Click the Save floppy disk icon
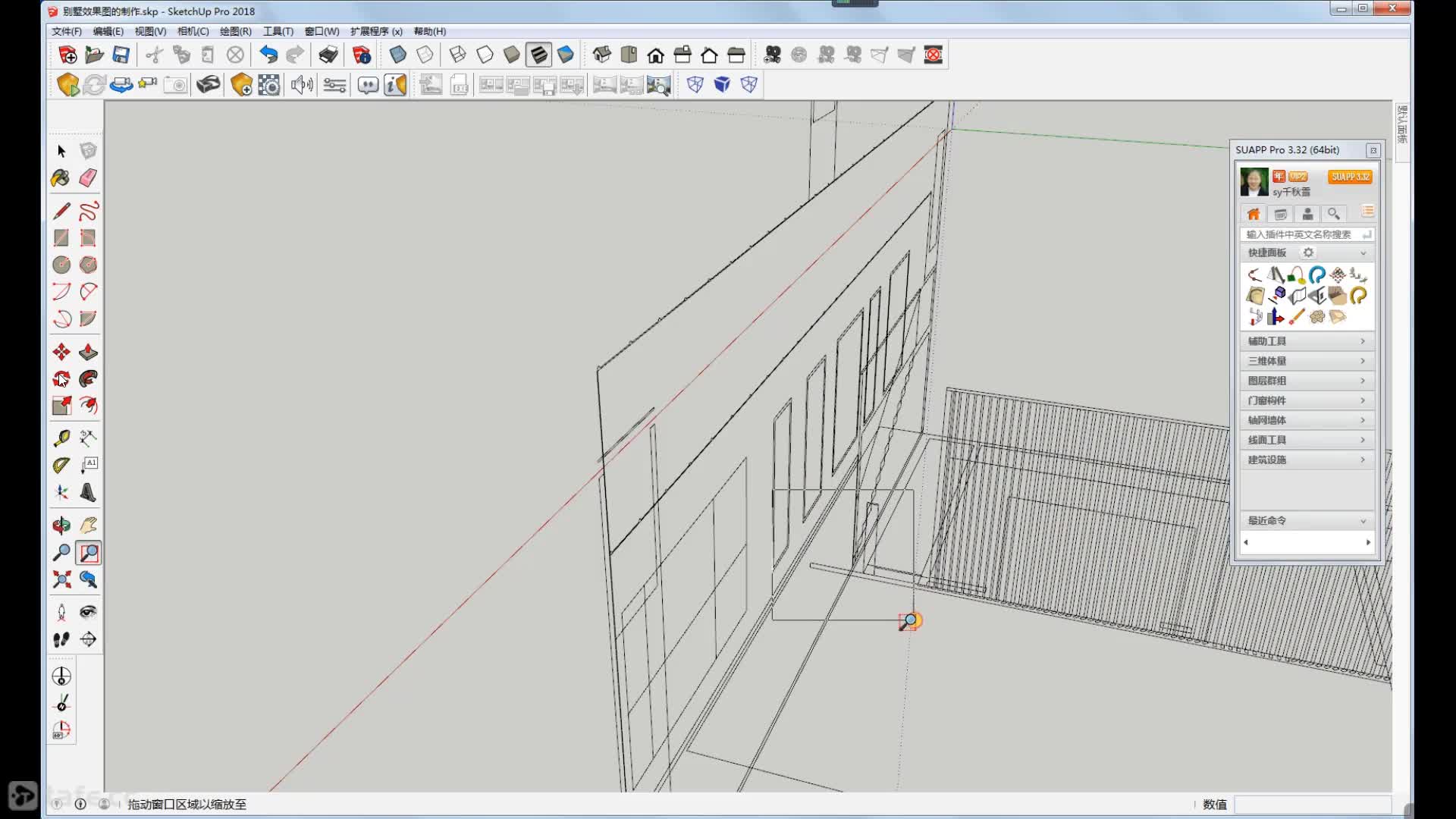1456x819 pixels. point(121,55)
